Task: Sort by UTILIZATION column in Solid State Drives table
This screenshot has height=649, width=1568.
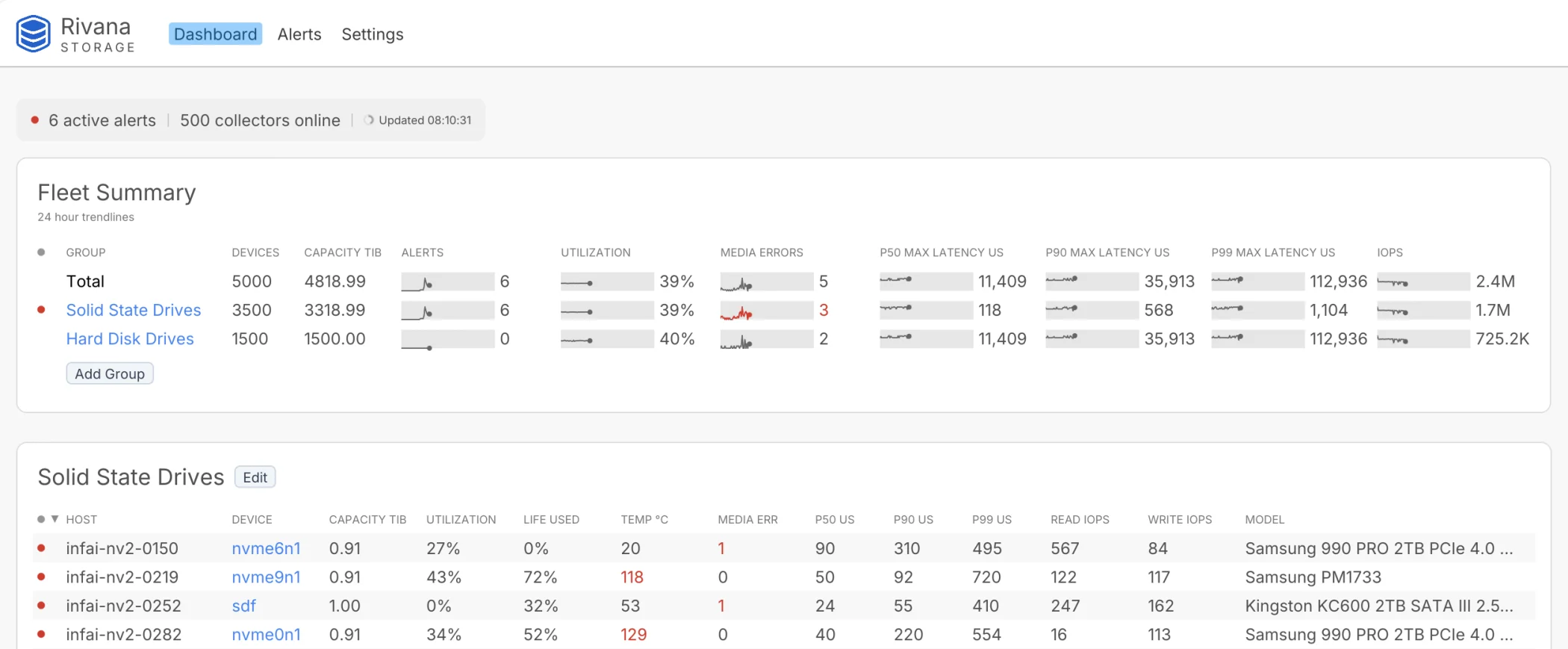Action: pos(461,519)
